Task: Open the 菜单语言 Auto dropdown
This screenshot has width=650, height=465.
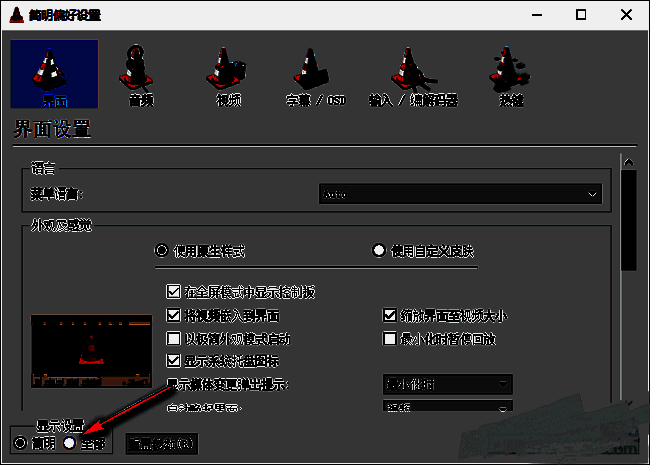Action: (461, 194)
